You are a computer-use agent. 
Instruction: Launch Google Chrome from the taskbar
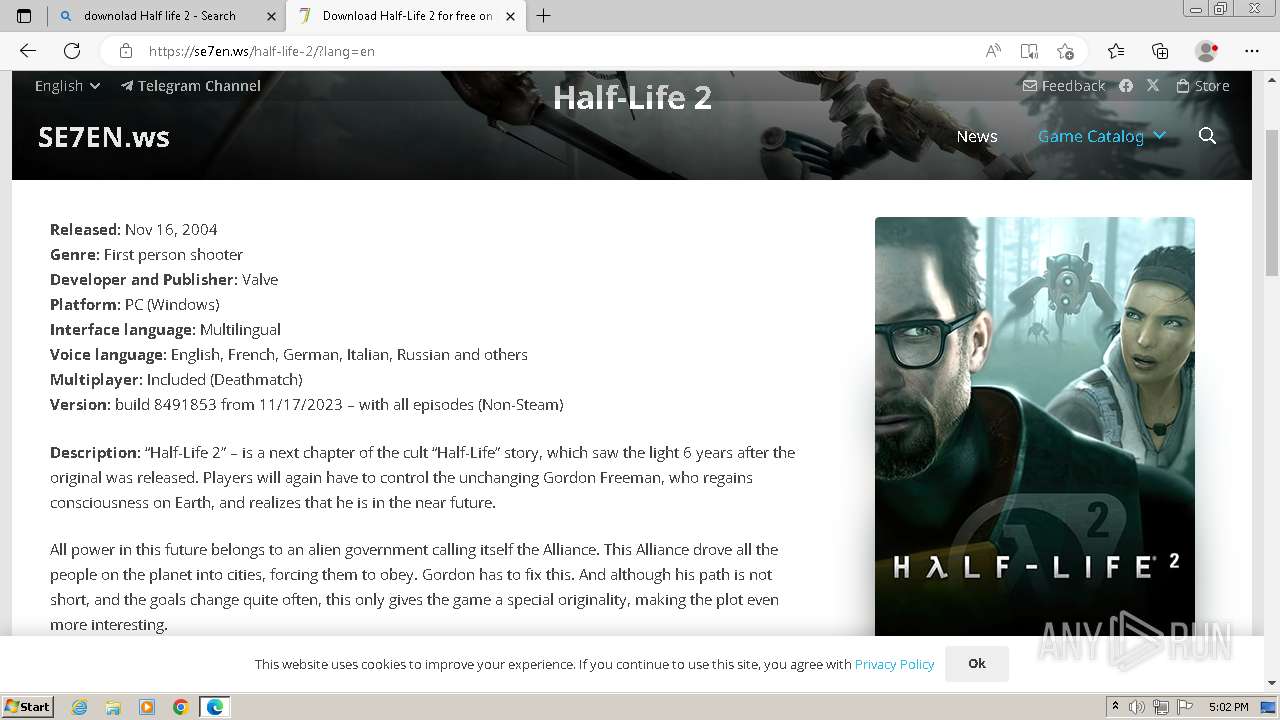coord(181,707)
